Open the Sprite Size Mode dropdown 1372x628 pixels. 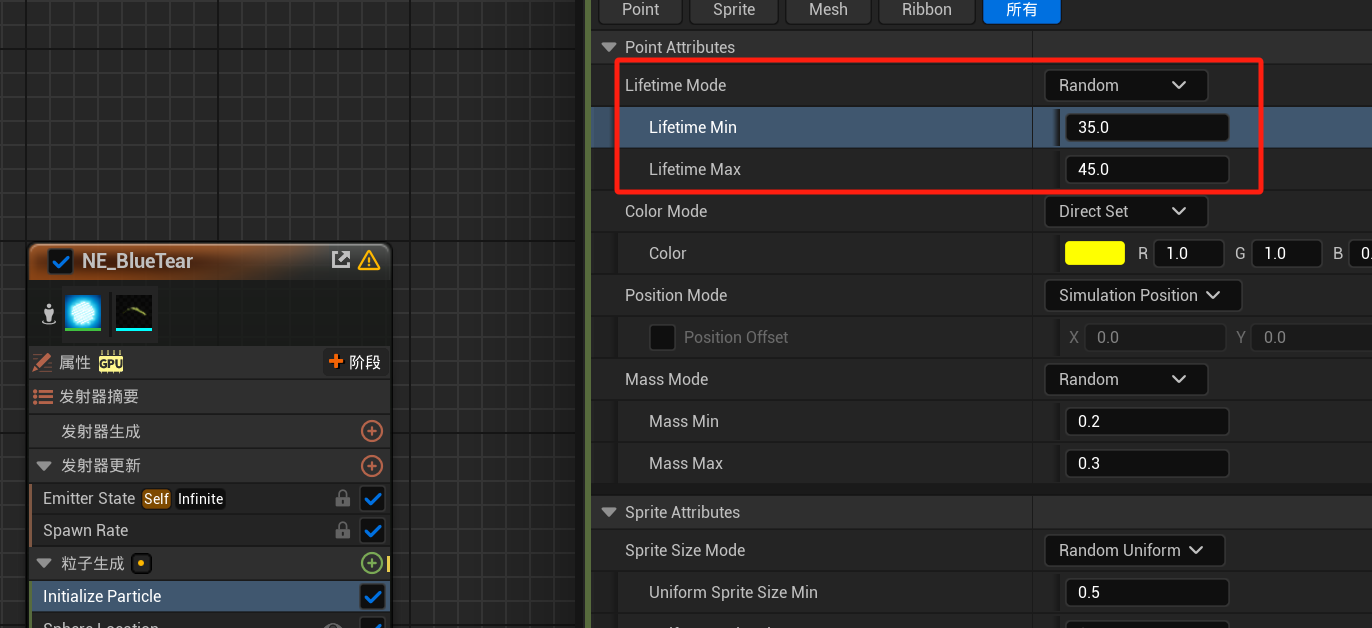[x=1134, y=550]
